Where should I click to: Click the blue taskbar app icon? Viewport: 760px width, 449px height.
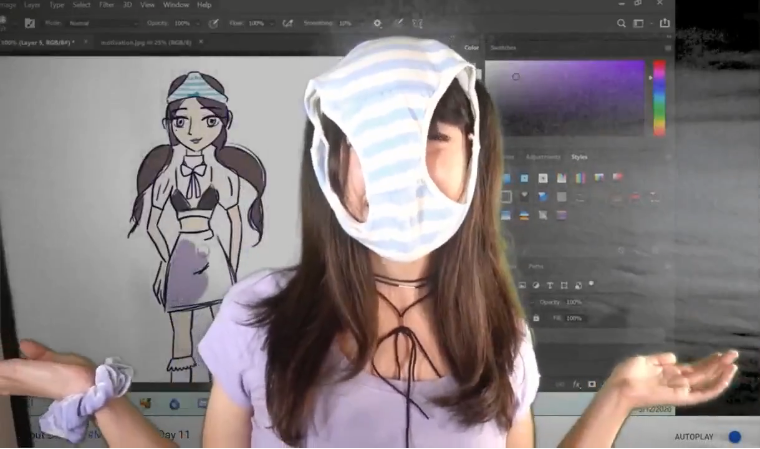[x=174, y=403]
